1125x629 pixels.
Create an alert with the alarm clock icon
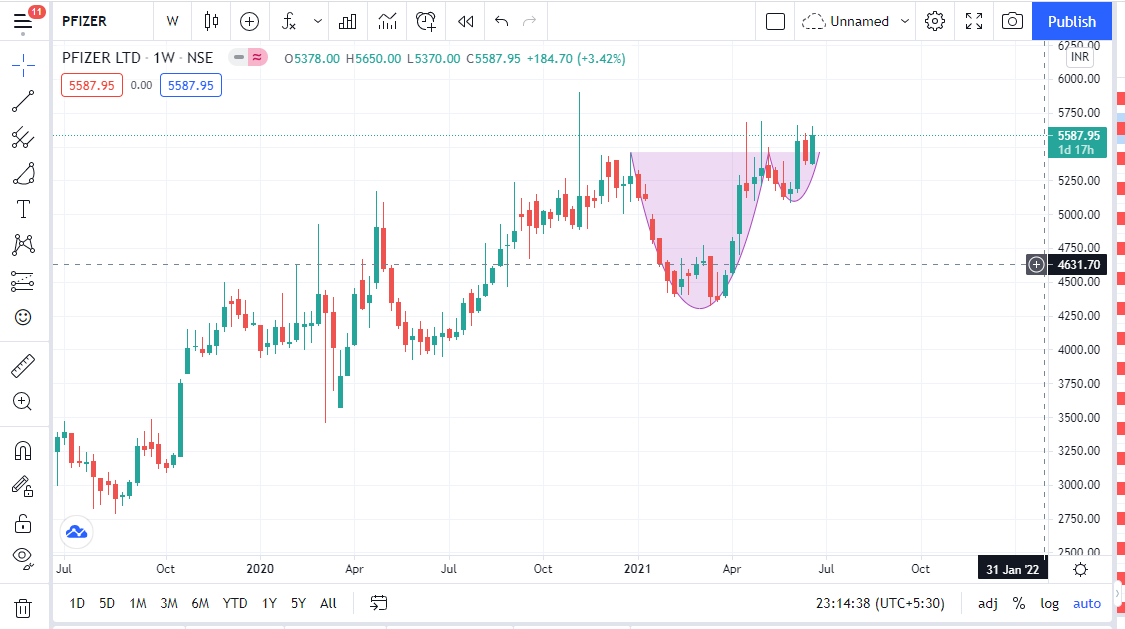pyautogui.click(x=427, y=21)
